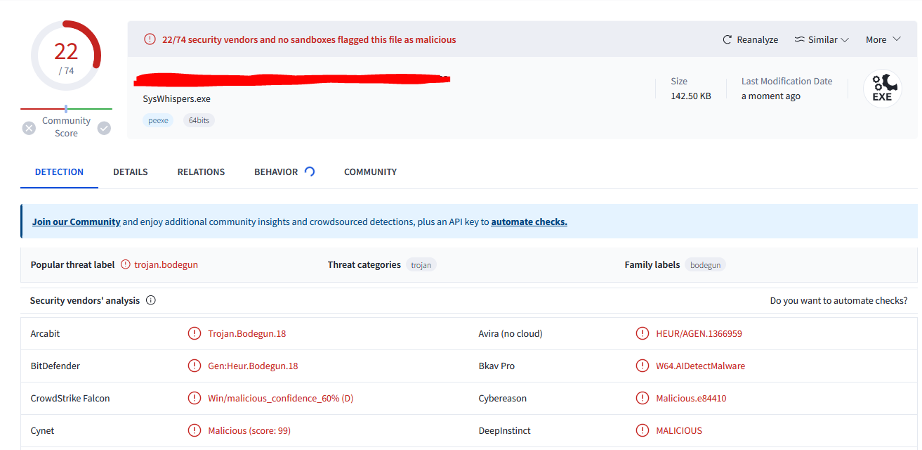Viewport: 922px width, 450px height.
Task: Click the W64.AIDetectMalware result text
Action: [x=700, y=366]
